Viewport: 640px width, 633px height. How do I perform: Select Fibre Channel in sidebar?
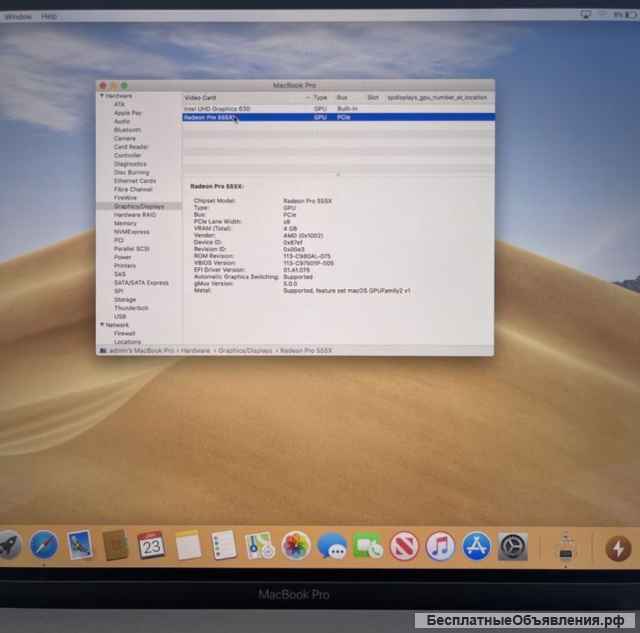click(x=133, y=189)
